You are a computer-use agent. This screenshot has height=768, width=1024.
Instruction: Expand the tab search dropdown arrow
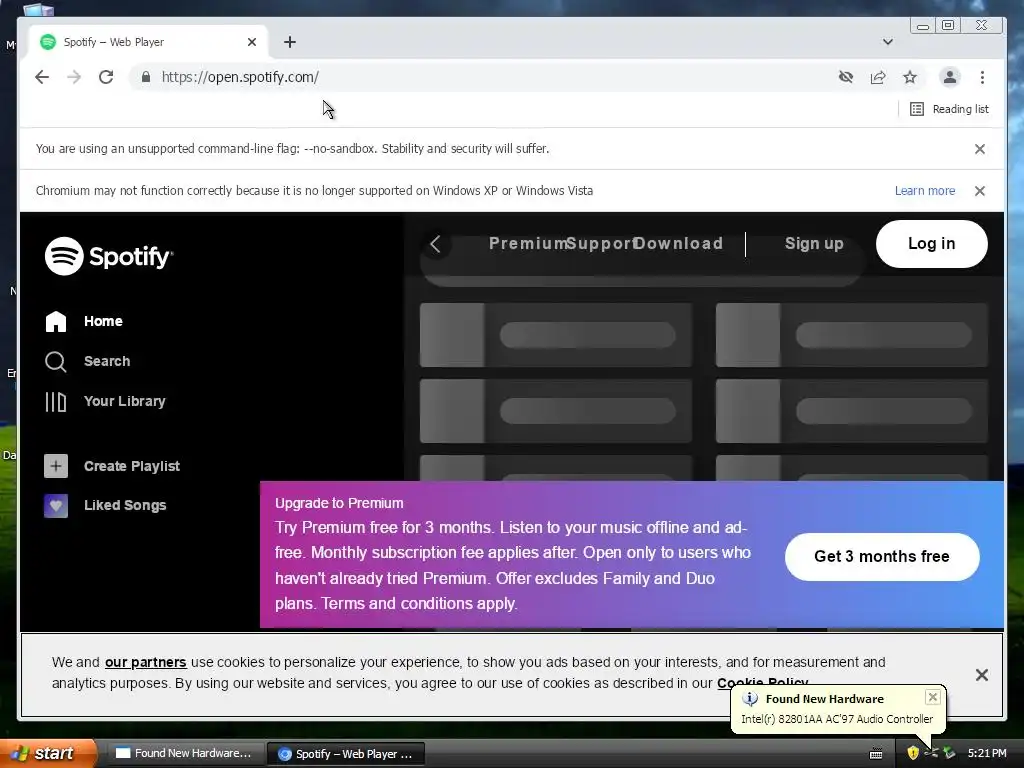888,42
